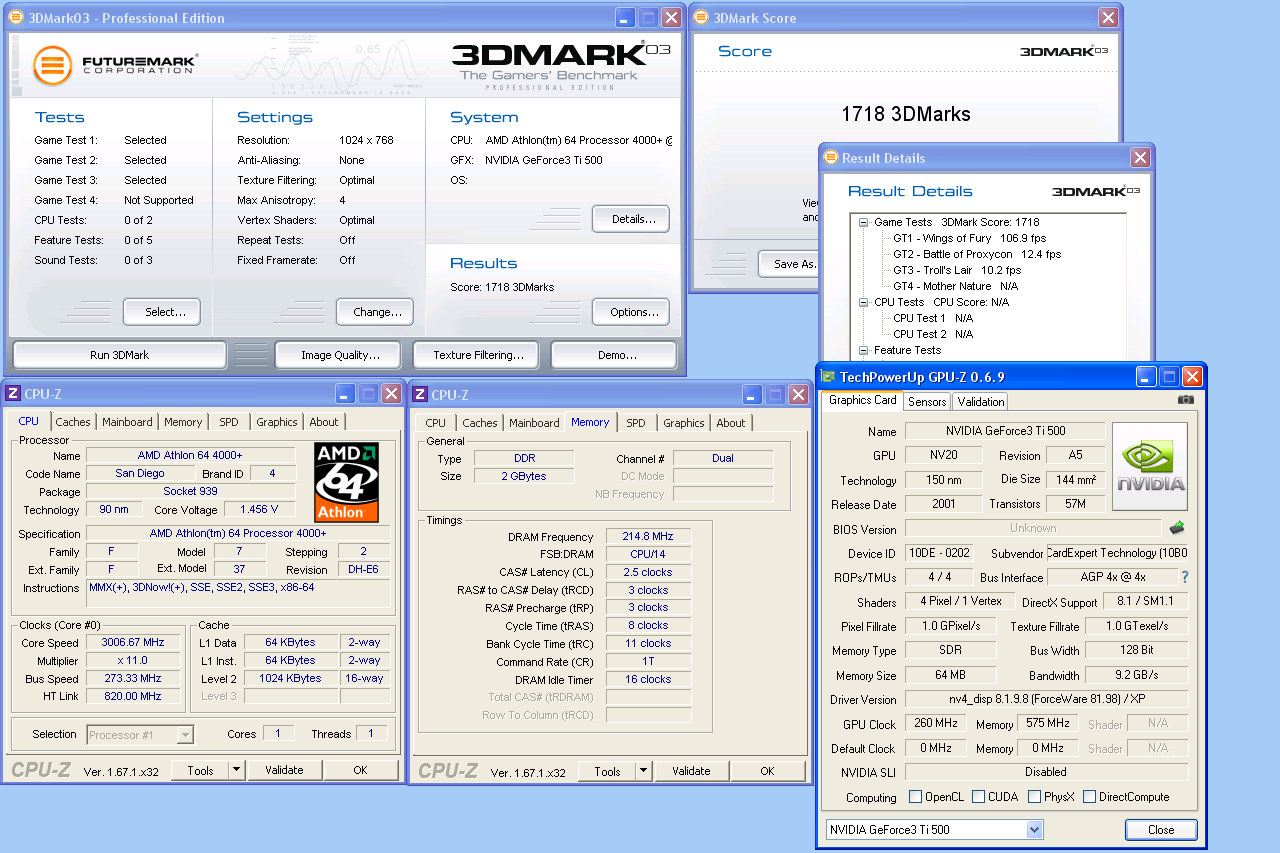Enable the DirectCompute checkbox
This screenshot has width=1280, height=853.
(1088, 797)
